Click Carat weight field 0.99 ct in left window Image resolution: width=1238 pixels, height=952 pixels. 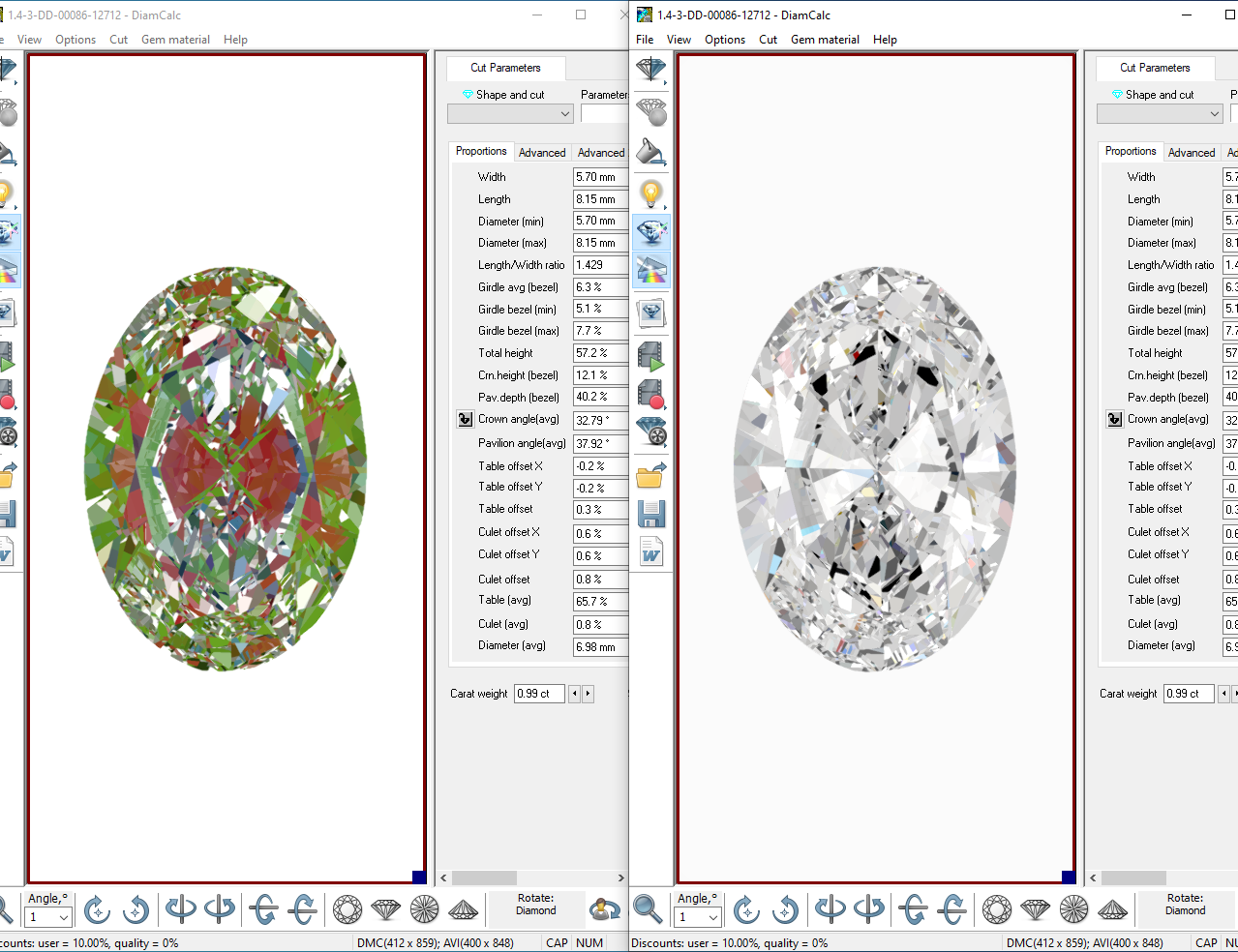pyautogui.click(x=539, y=694)
